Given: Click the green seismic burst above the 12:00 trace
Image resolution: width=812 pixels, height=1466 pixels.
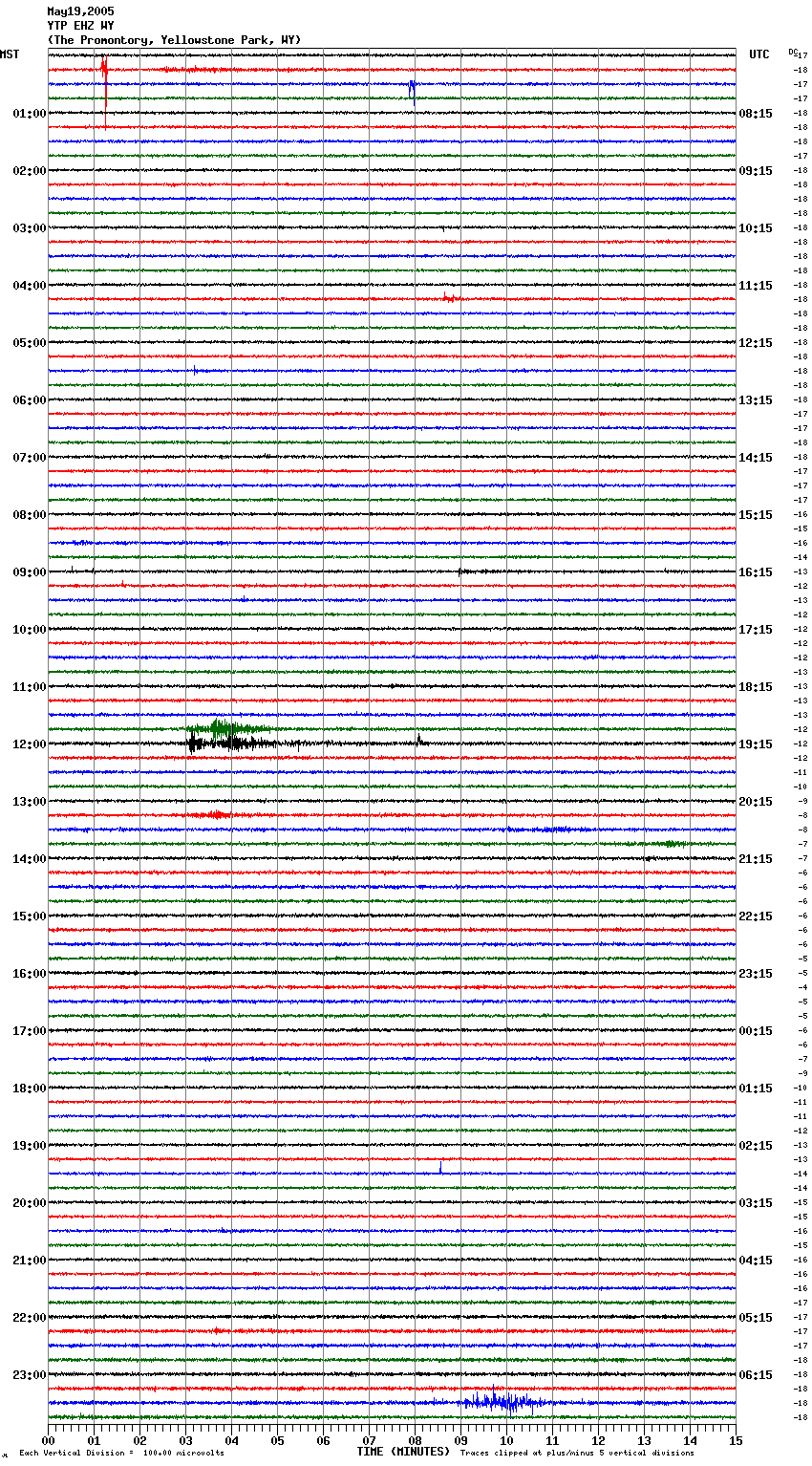Looking at the screenshot, I should pos(229,729).
